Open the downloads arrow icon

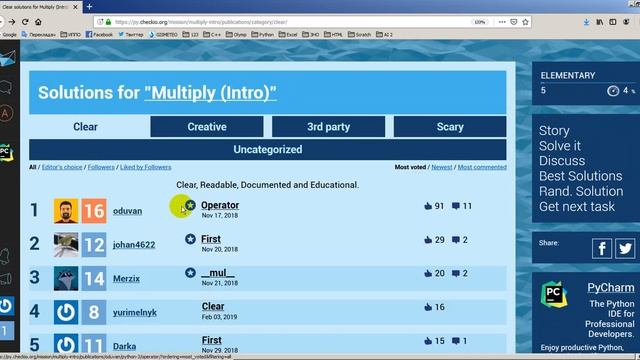click(x=586, y=22)
